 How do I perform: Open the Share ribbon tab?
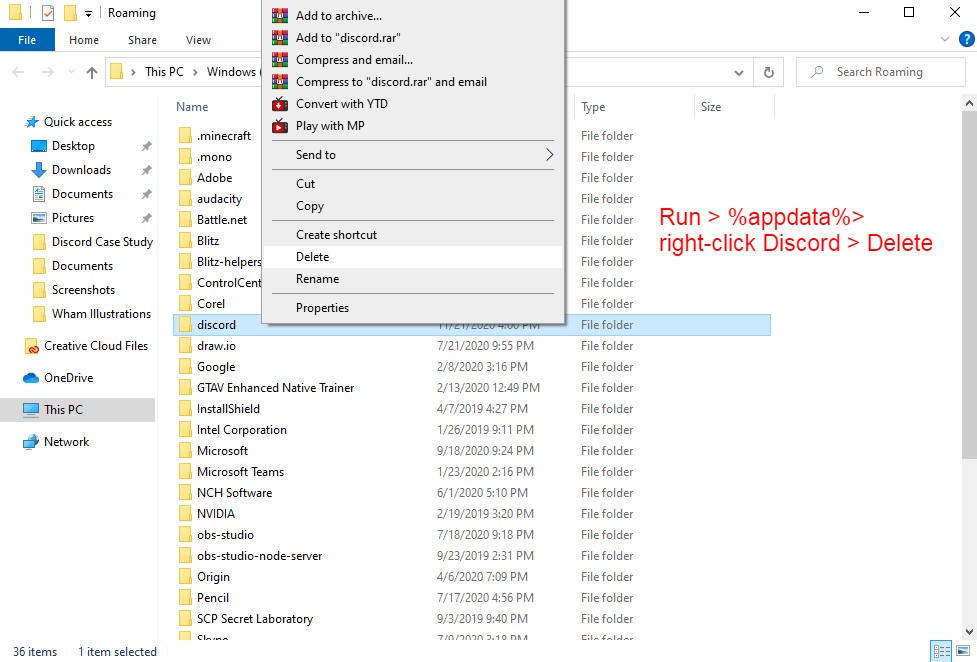pos(142,40)
